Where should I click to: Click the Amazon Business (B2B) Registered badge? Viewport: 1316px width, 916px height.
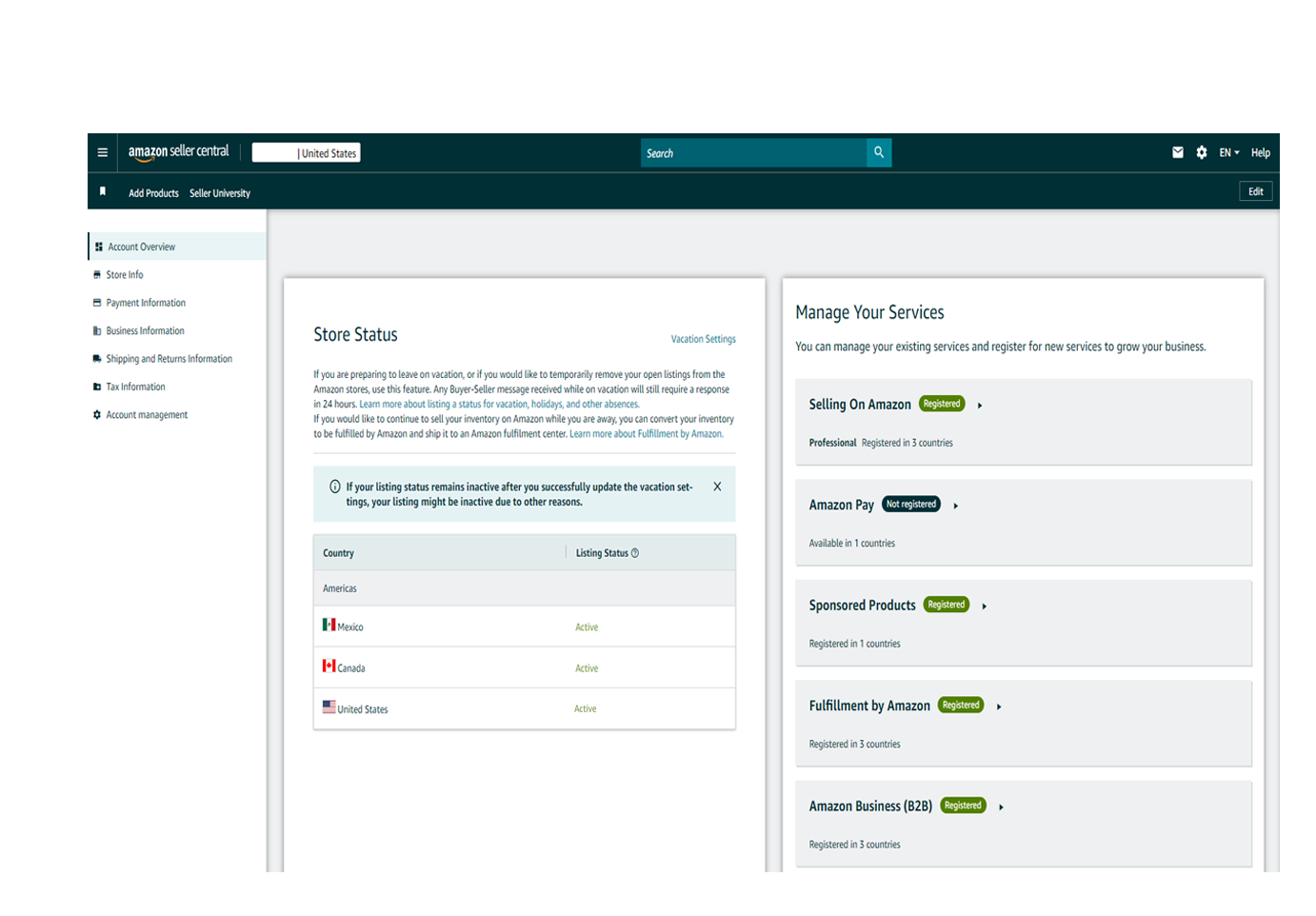963,806
